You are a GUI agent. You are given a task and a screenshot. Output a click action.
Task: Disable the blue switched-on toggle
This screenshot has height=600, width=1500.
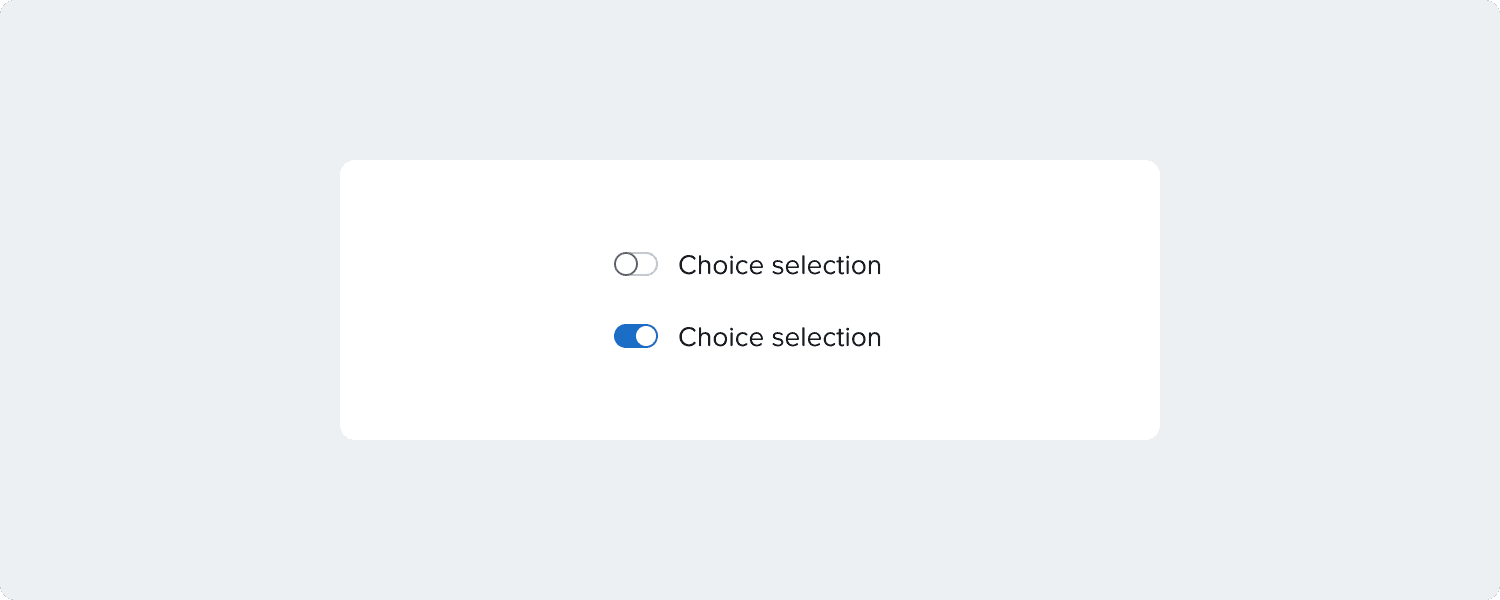636,337
